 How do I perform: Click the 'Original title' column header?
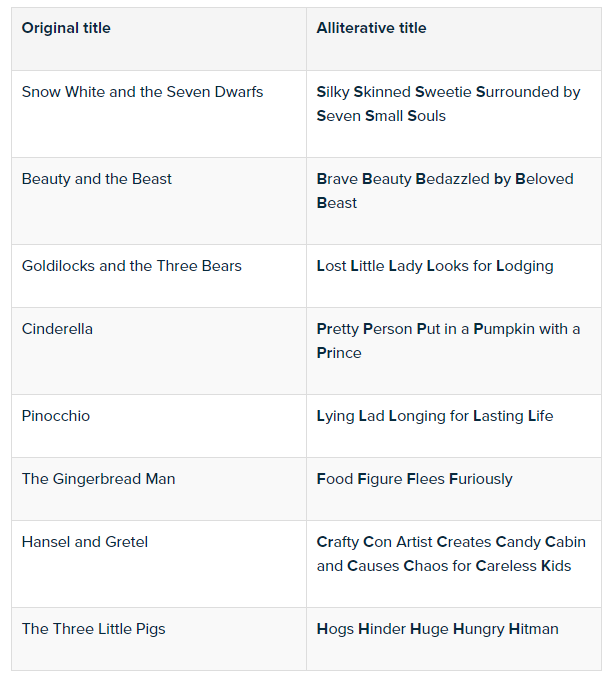[66, 28]
